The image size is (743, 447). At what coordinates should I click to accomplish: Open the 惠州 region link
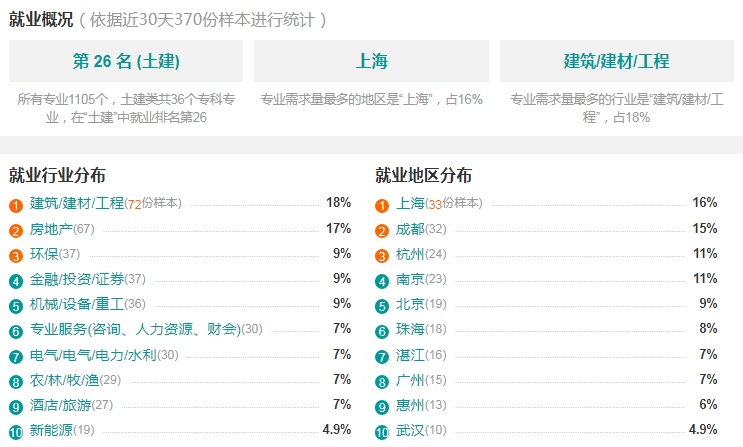(x=410, y=405)
